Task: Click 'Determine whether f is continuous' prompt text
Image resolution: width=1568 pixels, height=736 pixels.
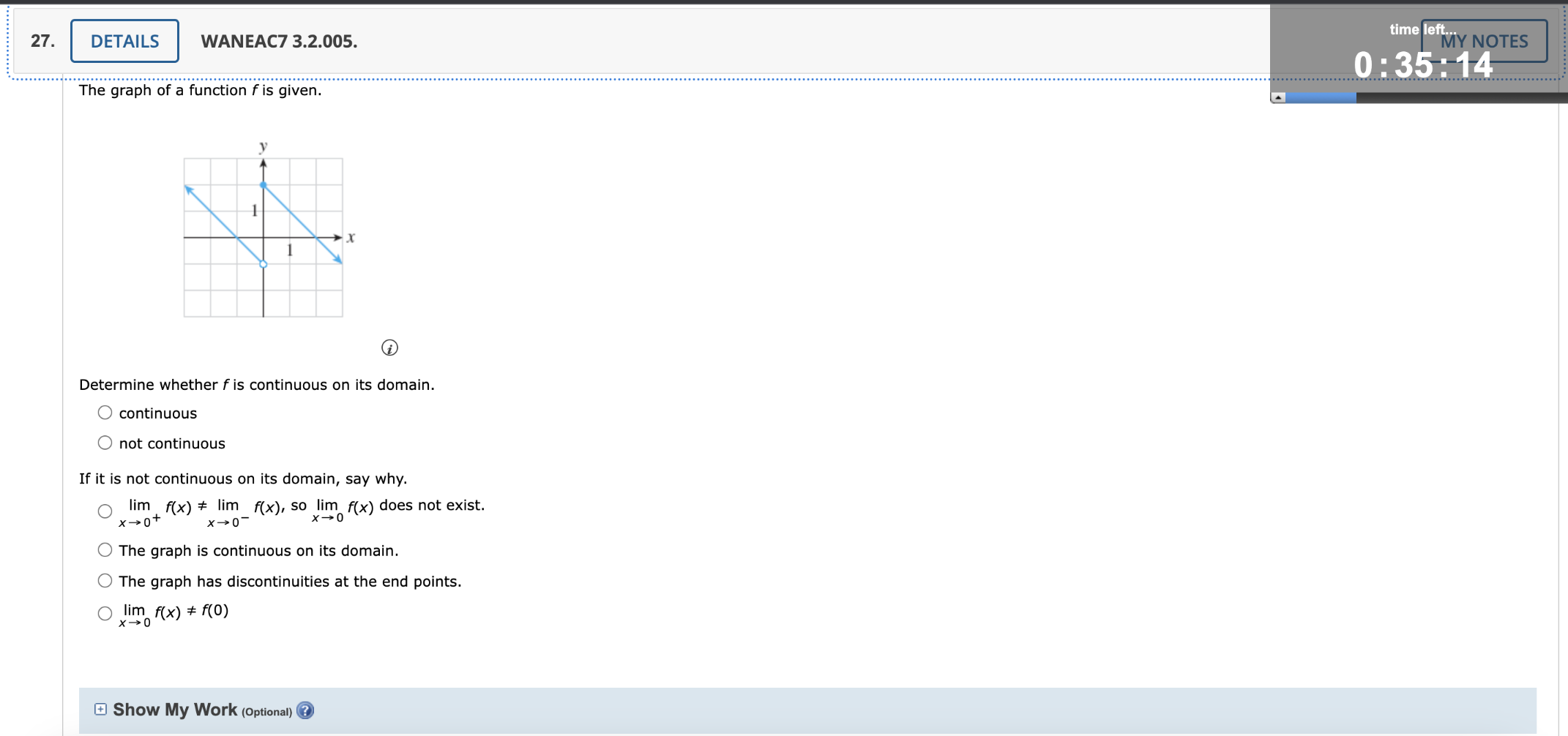Action: [x=257, y=385]
